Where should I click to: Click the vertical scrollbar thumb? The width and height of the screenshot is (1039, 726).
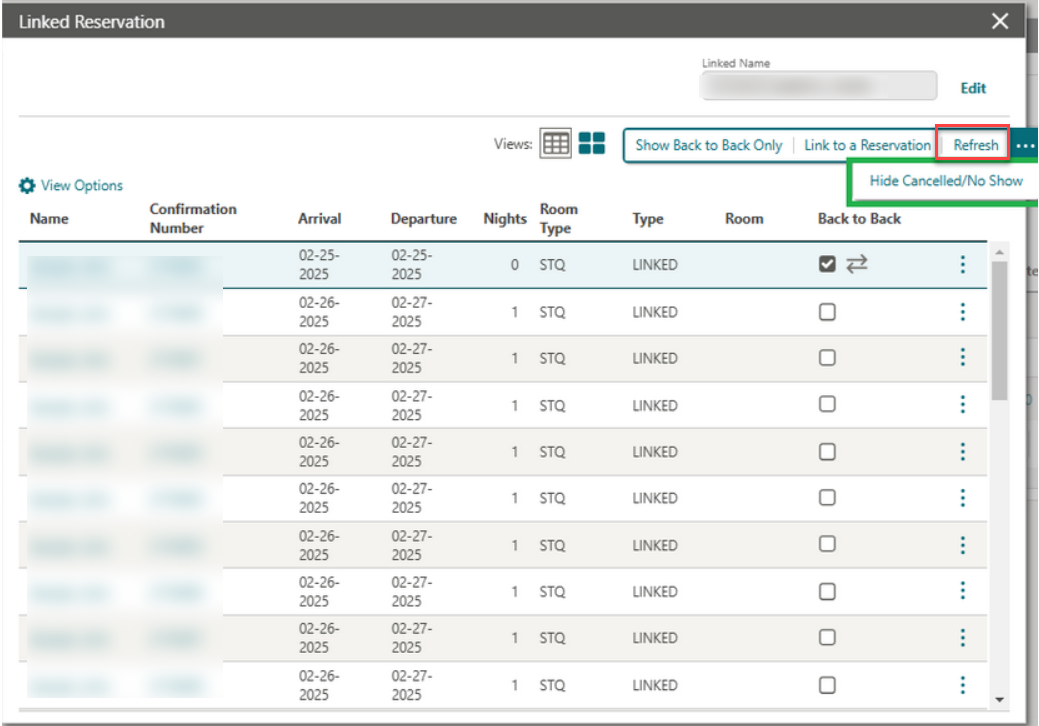click(x=999, y=331)
